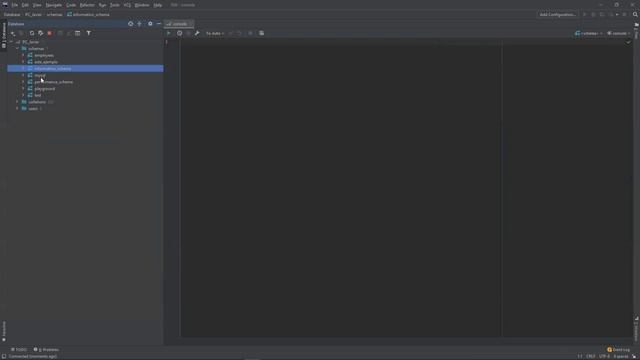Expand the performance_schema arrow
The image size is (640, 360).
pyautogui.click(x=23, y=82)
